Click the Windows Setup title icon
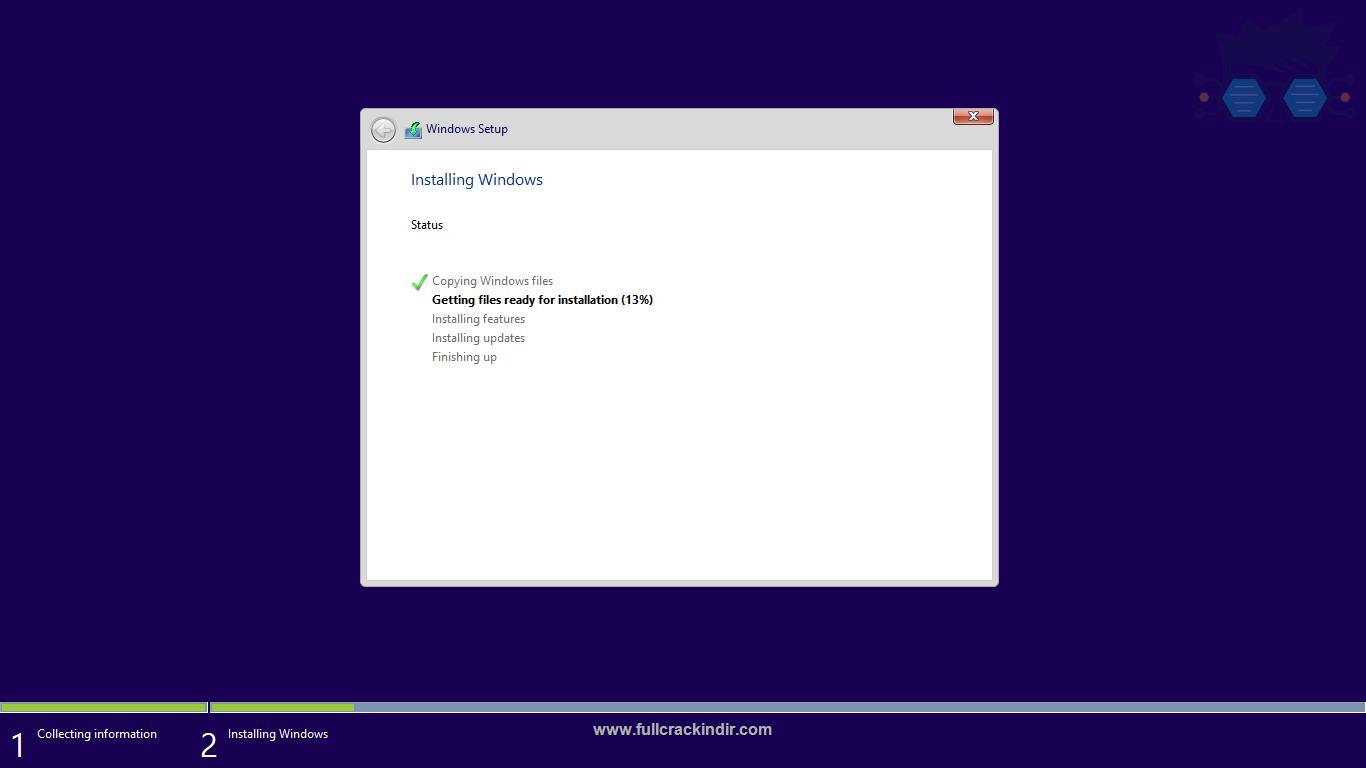1366x768 pixels. pyautogui.click(x=413, y=130)
